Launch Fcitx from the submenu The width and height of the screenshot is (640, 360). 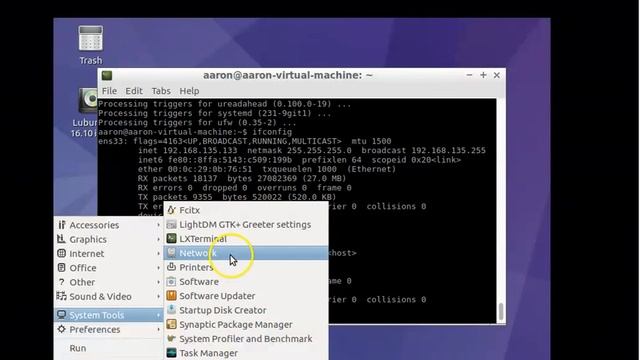[246, 210]
